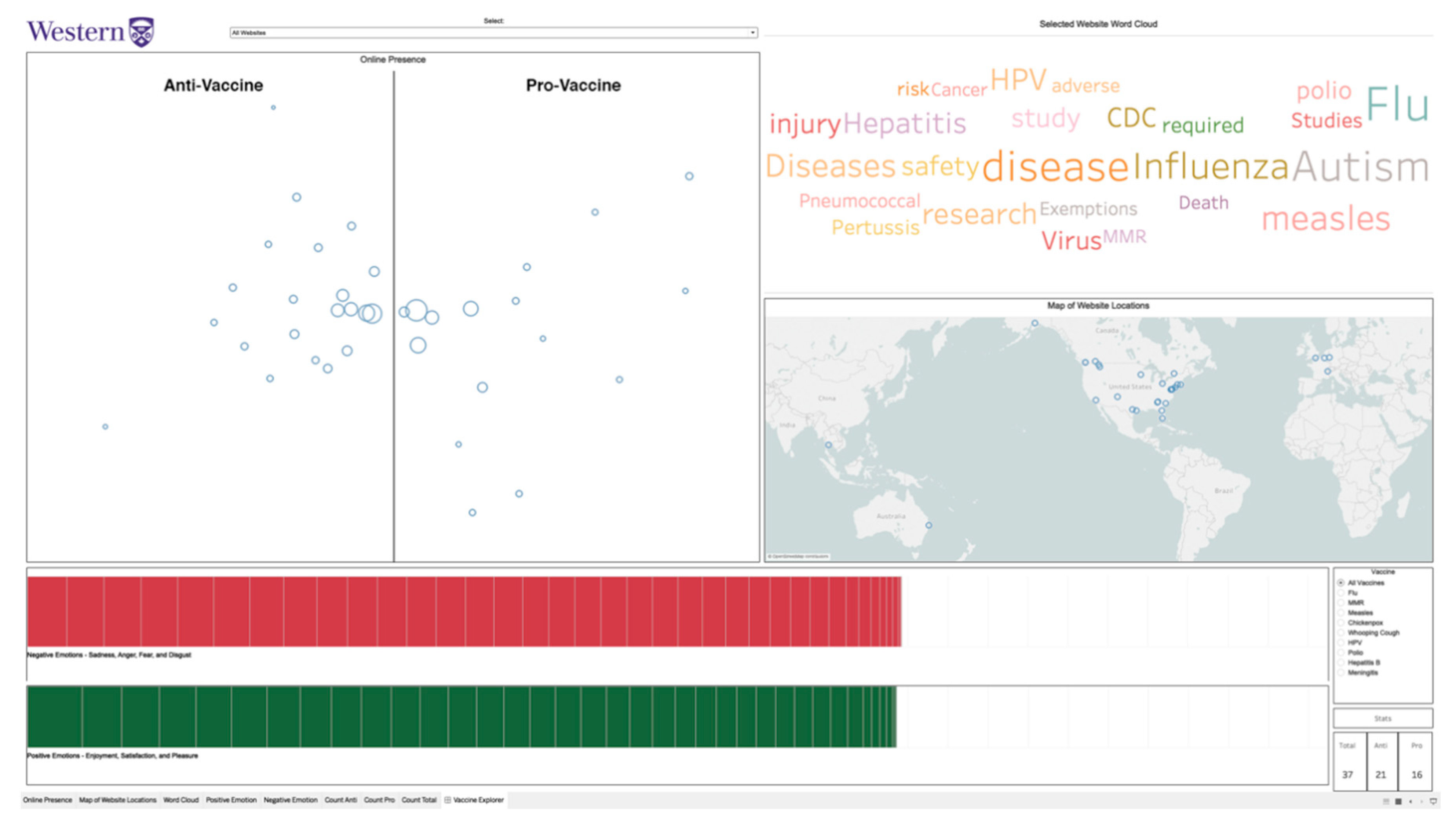
Task: Open the All Websites dropdown arrow
Action: click(752, 33)
